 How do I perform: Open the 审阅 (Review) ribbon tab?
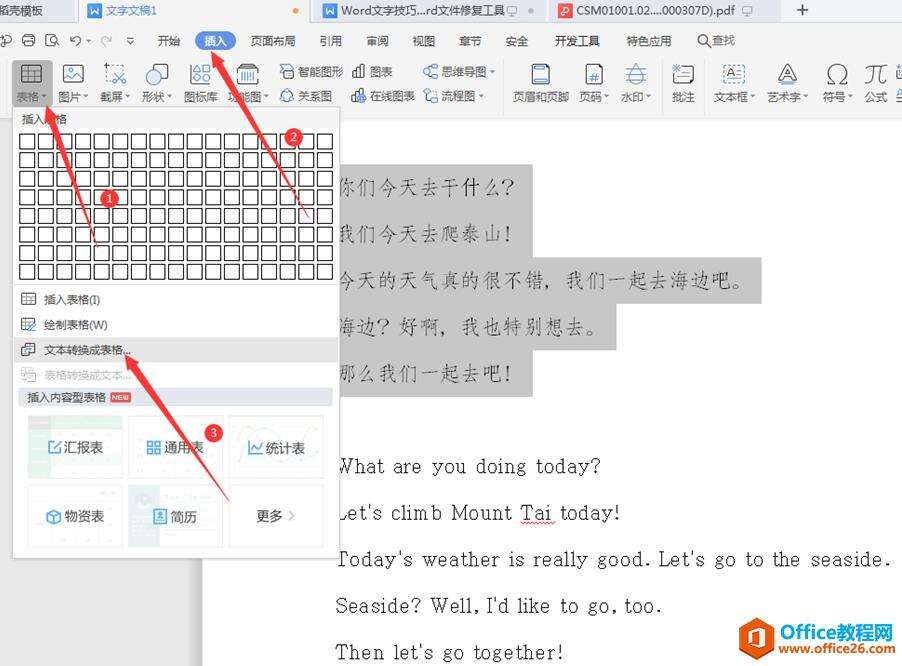coord(377,41)
